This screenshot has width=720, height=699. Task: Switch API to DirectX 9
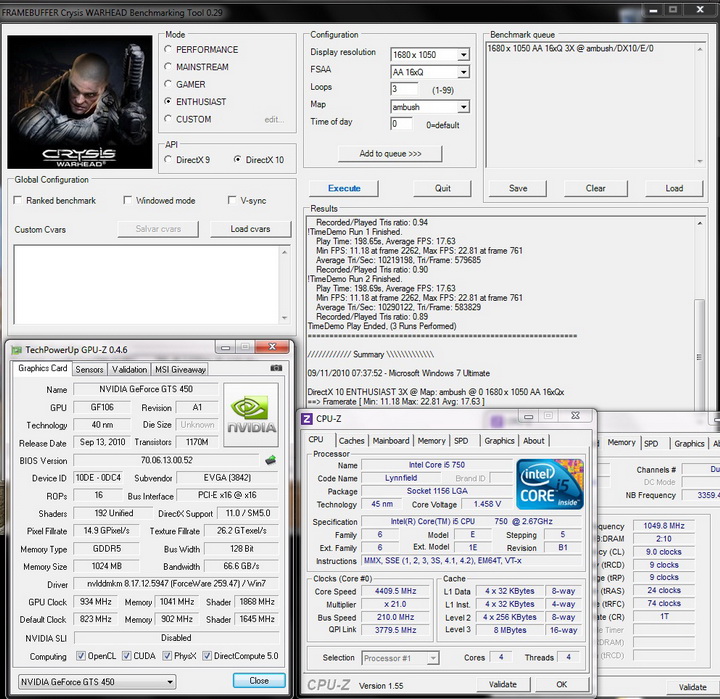[168, 159]
